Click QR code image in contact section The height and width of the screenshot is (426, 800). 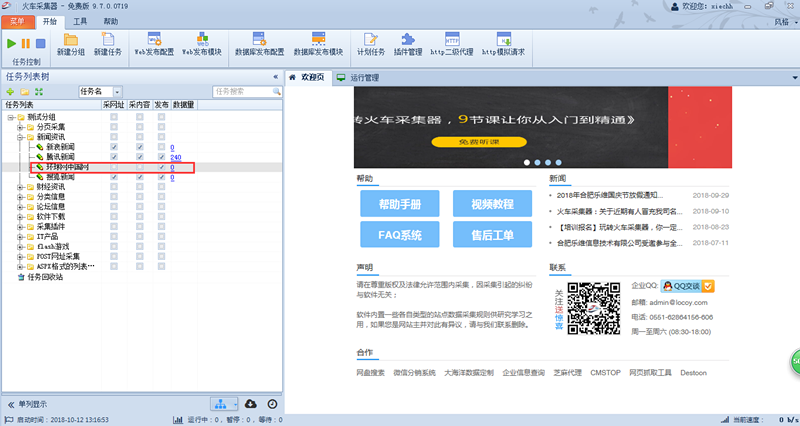point(594,308)
